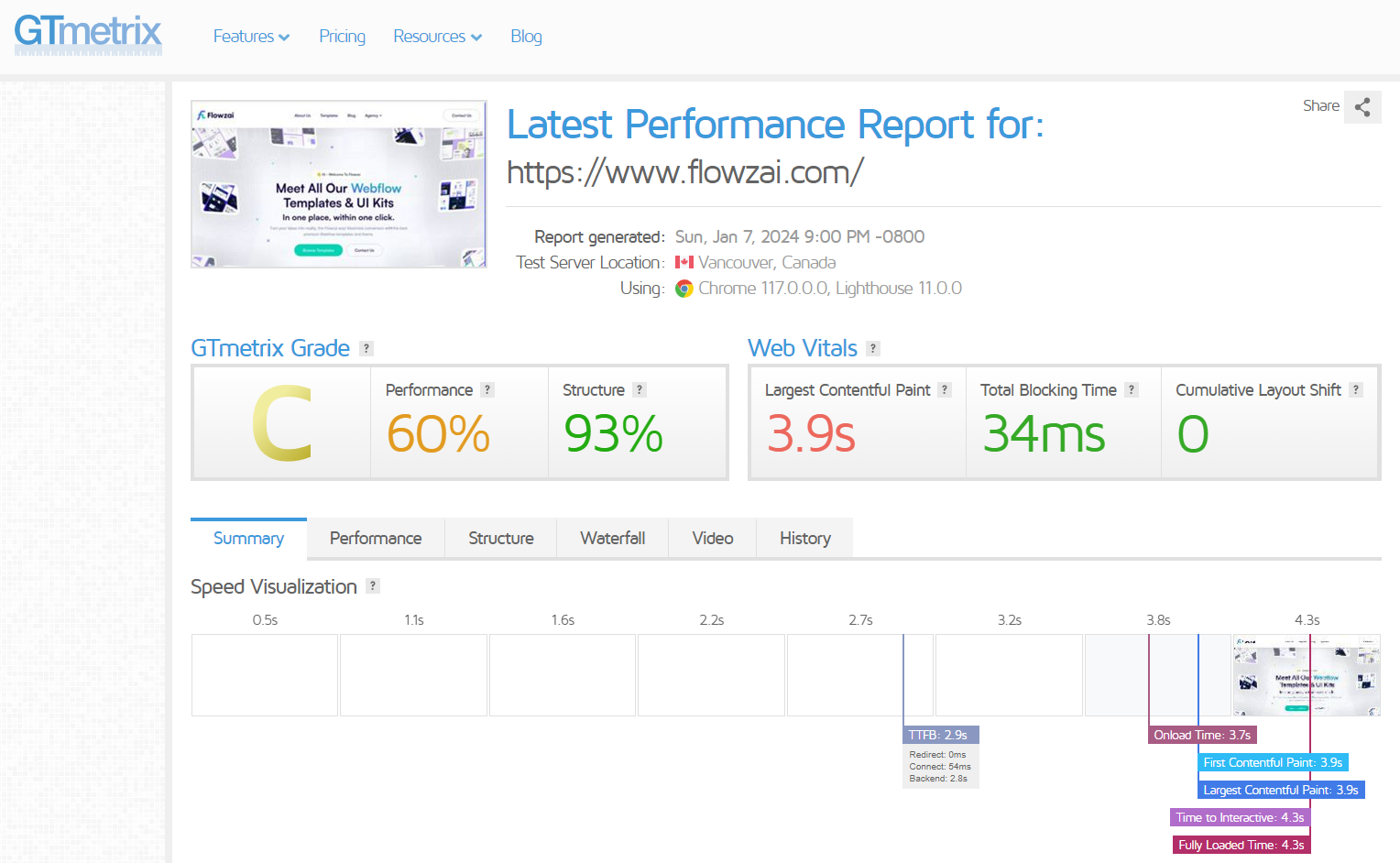Click the Share label text
Screen dimensions: 1400x863
pyautogui.click(x=1321, y=106)
